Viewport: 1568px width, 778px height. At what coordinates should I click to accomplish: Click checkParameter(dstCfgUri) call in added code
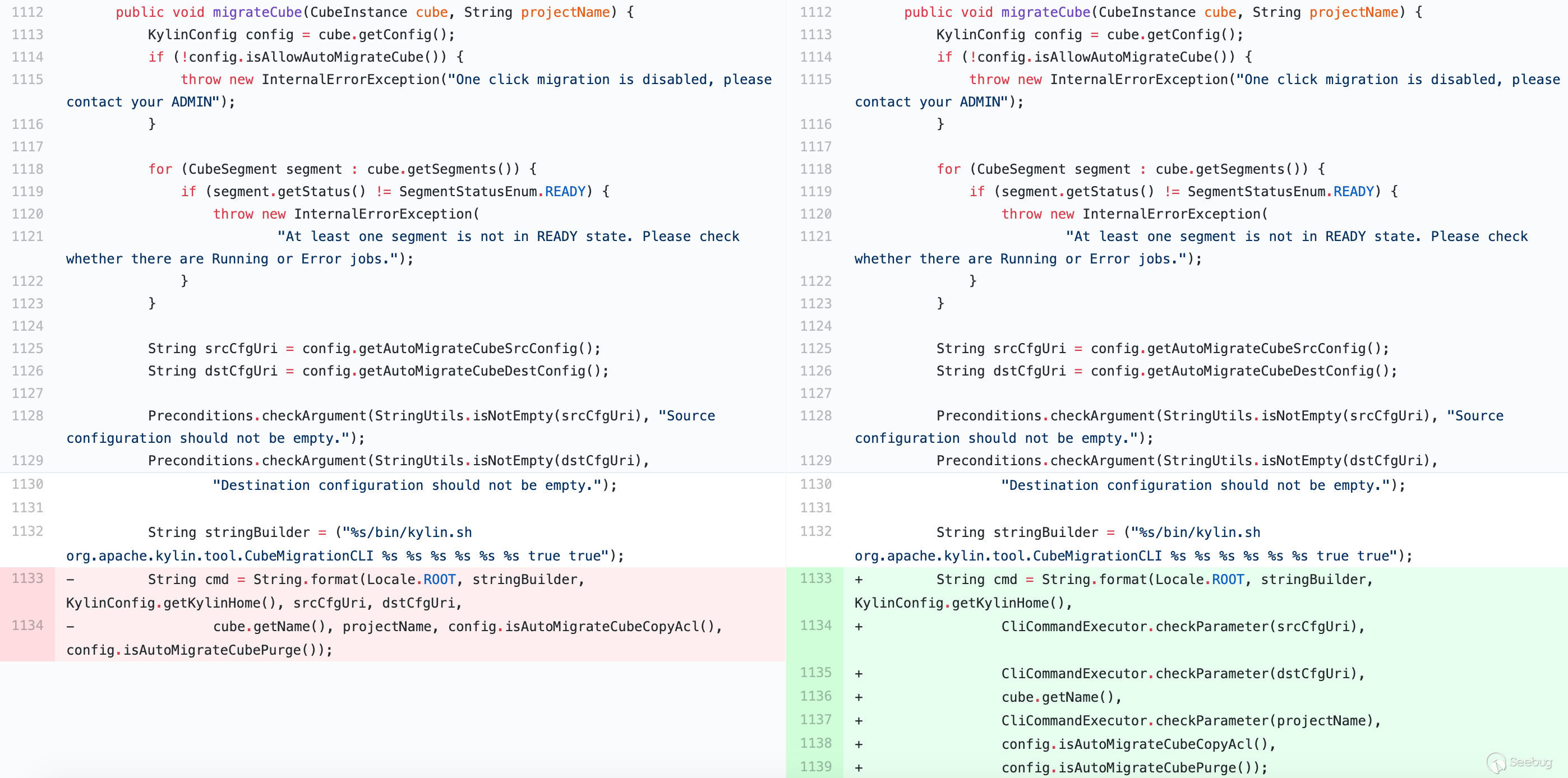pyautogui.click(x=1256, y=674)
